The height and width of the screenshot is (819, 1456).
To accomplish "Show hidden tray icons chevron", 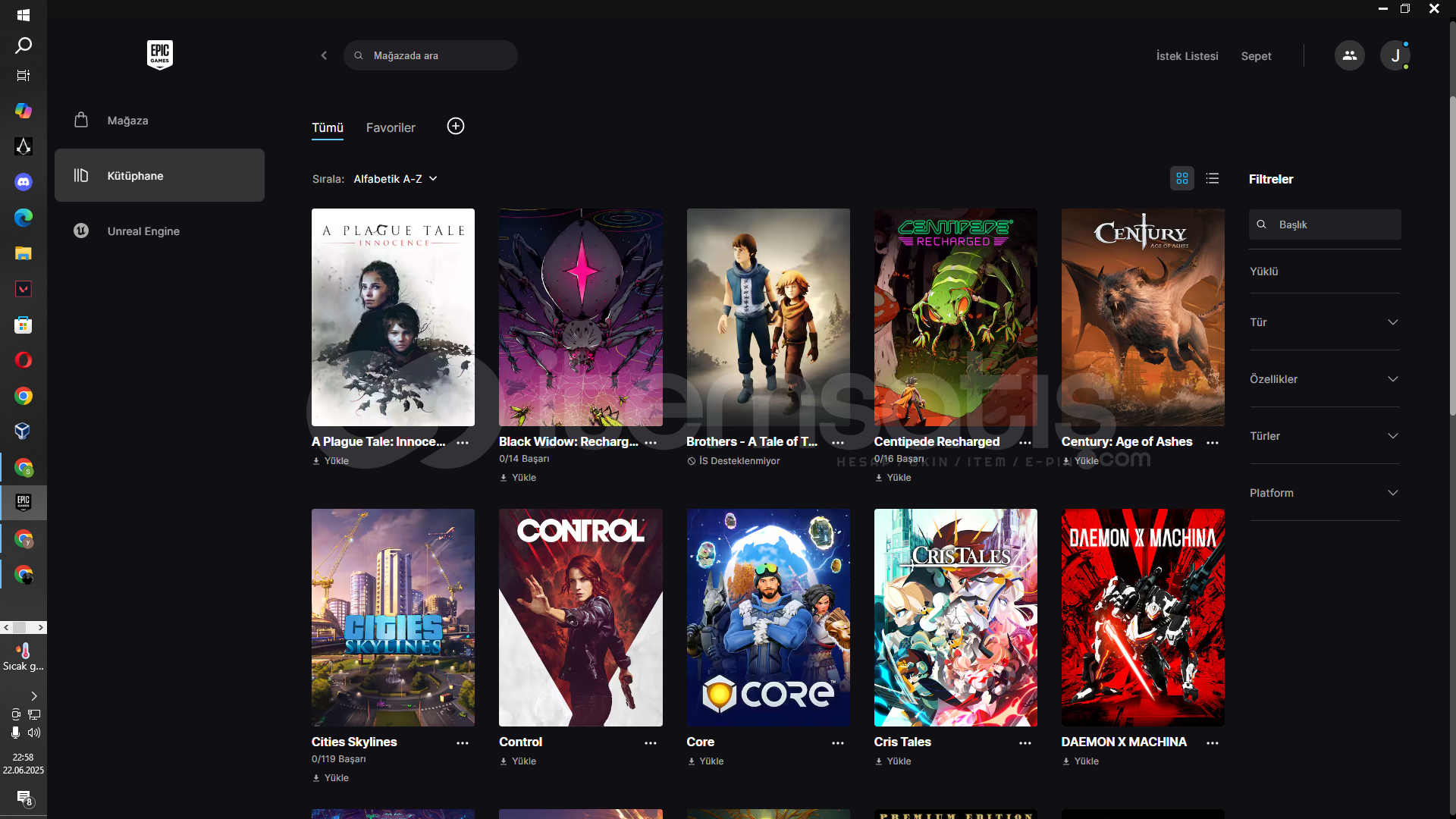I will tap(33, 696).
